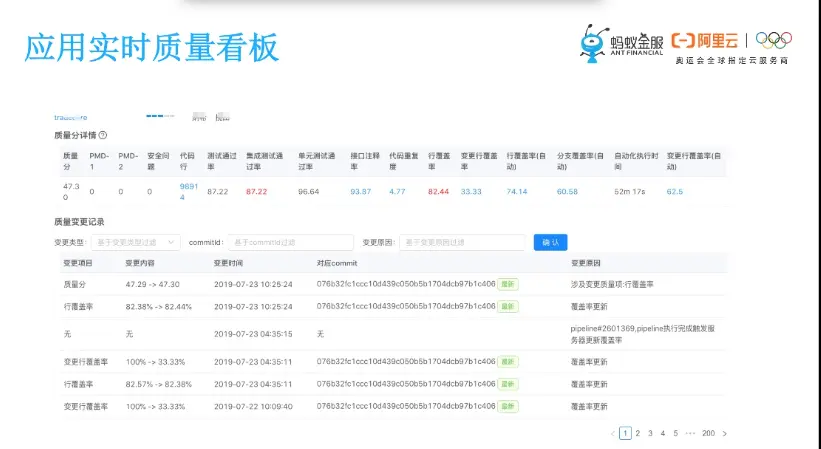The image size is (821, 449).
Task: Click the pagination ellipsis to jump pages
Action: pyautogui.click(x=690, y=433)
